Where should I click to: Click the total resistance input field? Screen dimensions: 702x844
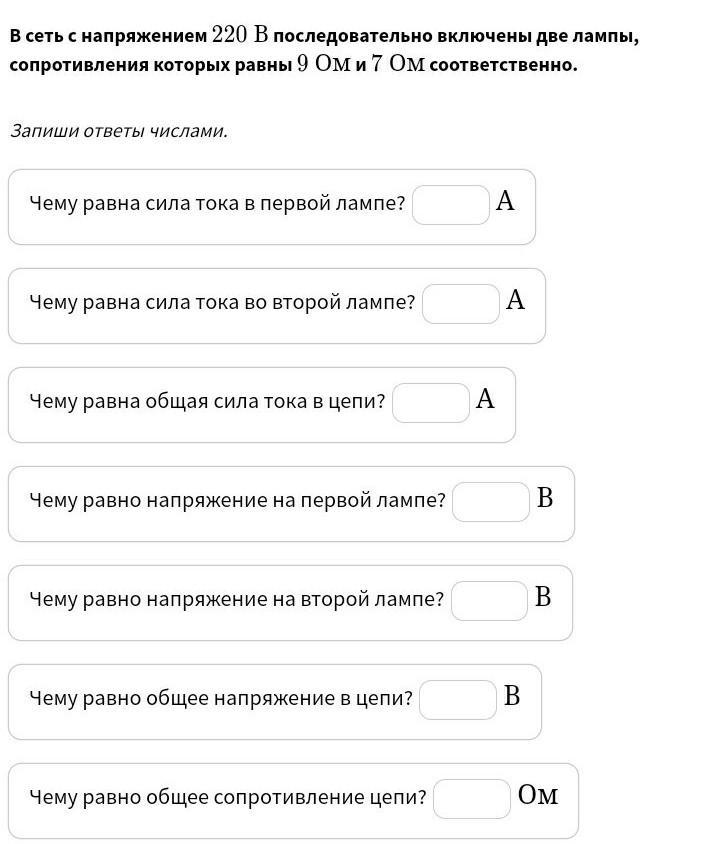click(x=471, y=799)
